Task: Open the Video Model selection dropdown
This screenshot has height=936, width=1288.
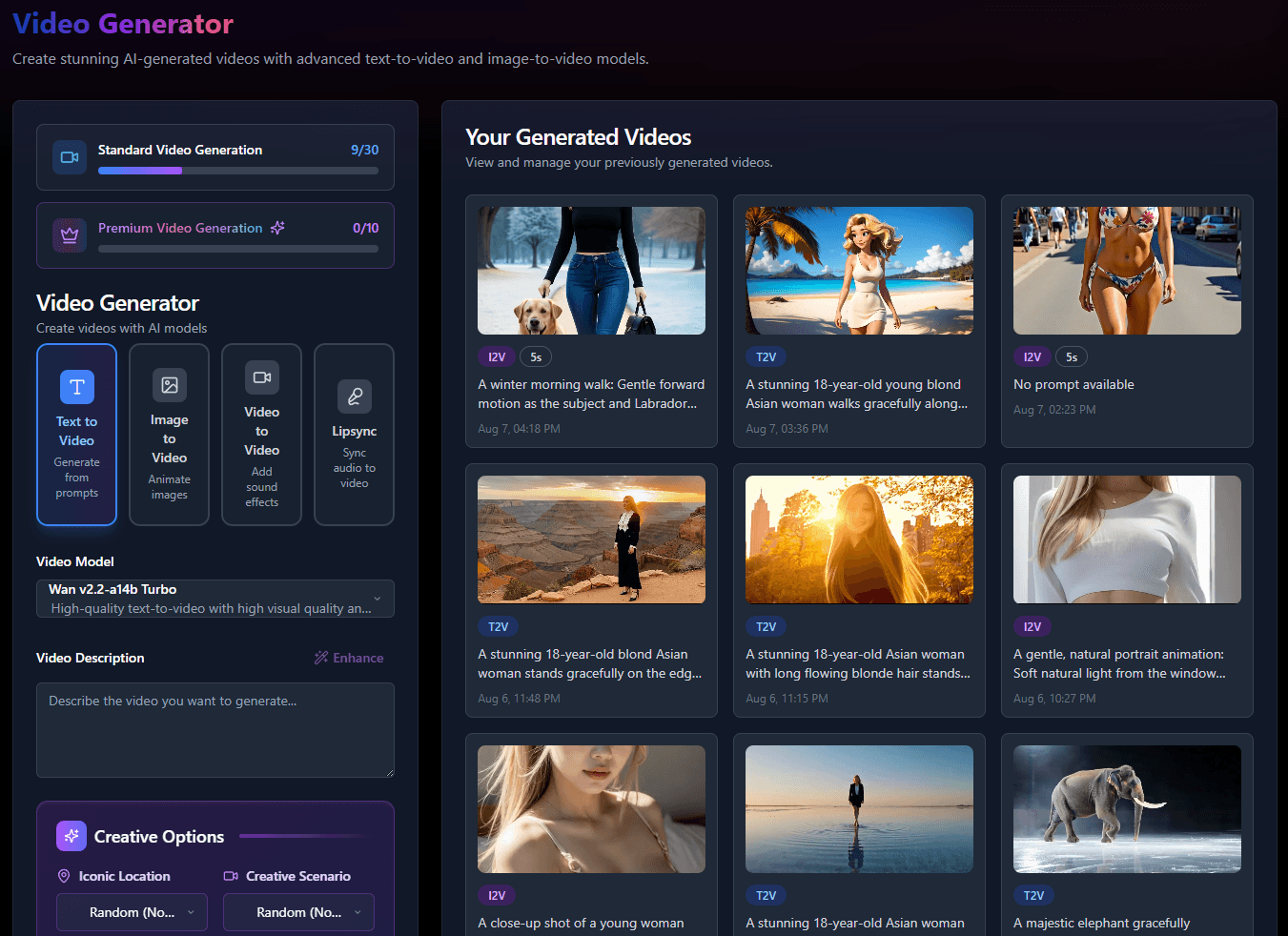Action: 215,599
